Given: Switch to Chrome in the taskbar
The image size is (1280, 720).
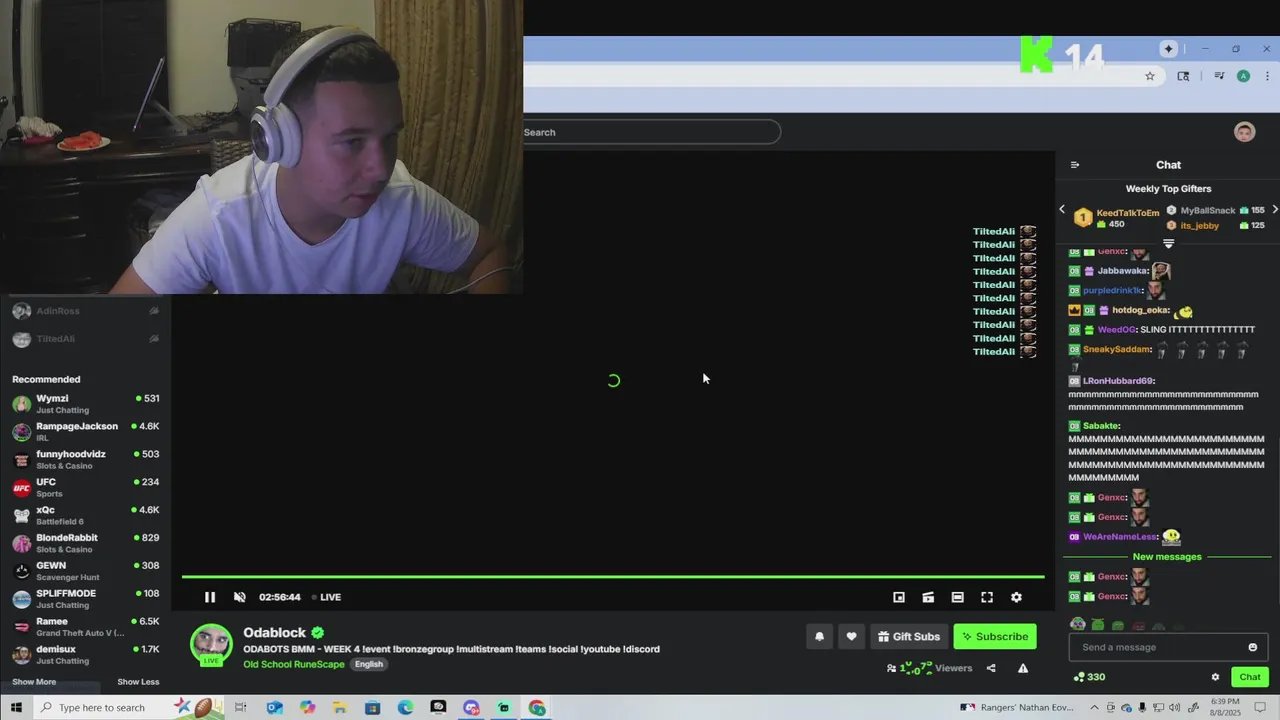Looking at the screenshot, I should click(x=537, y=707).
